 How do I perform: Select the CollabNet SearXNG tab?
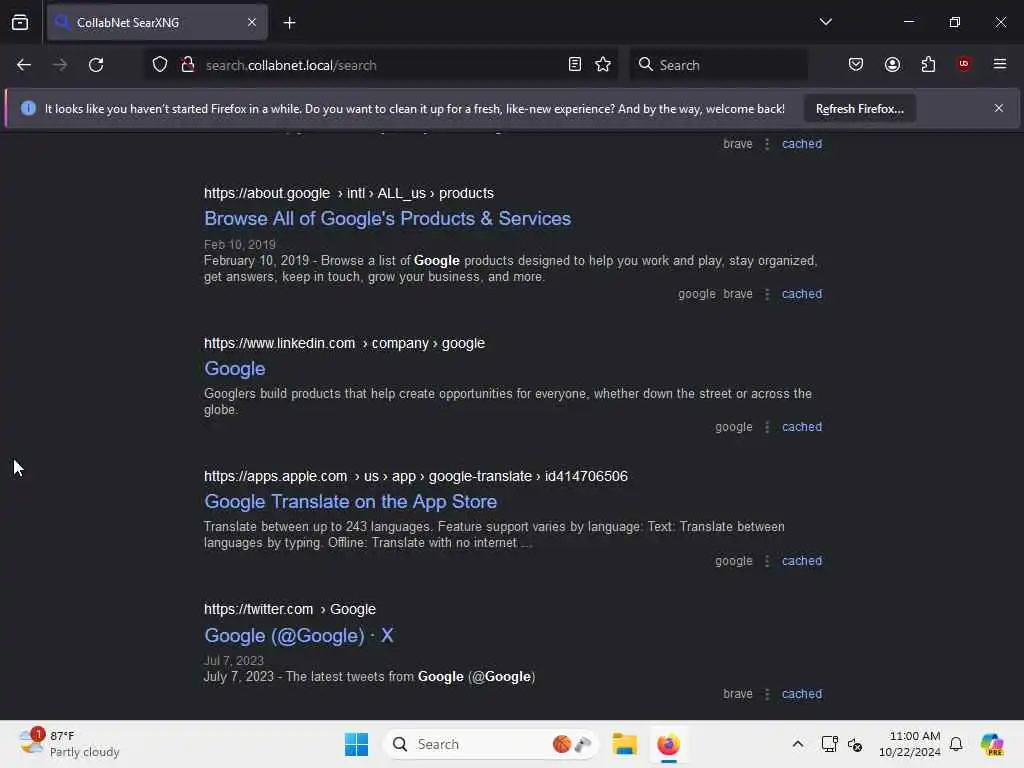157,23
